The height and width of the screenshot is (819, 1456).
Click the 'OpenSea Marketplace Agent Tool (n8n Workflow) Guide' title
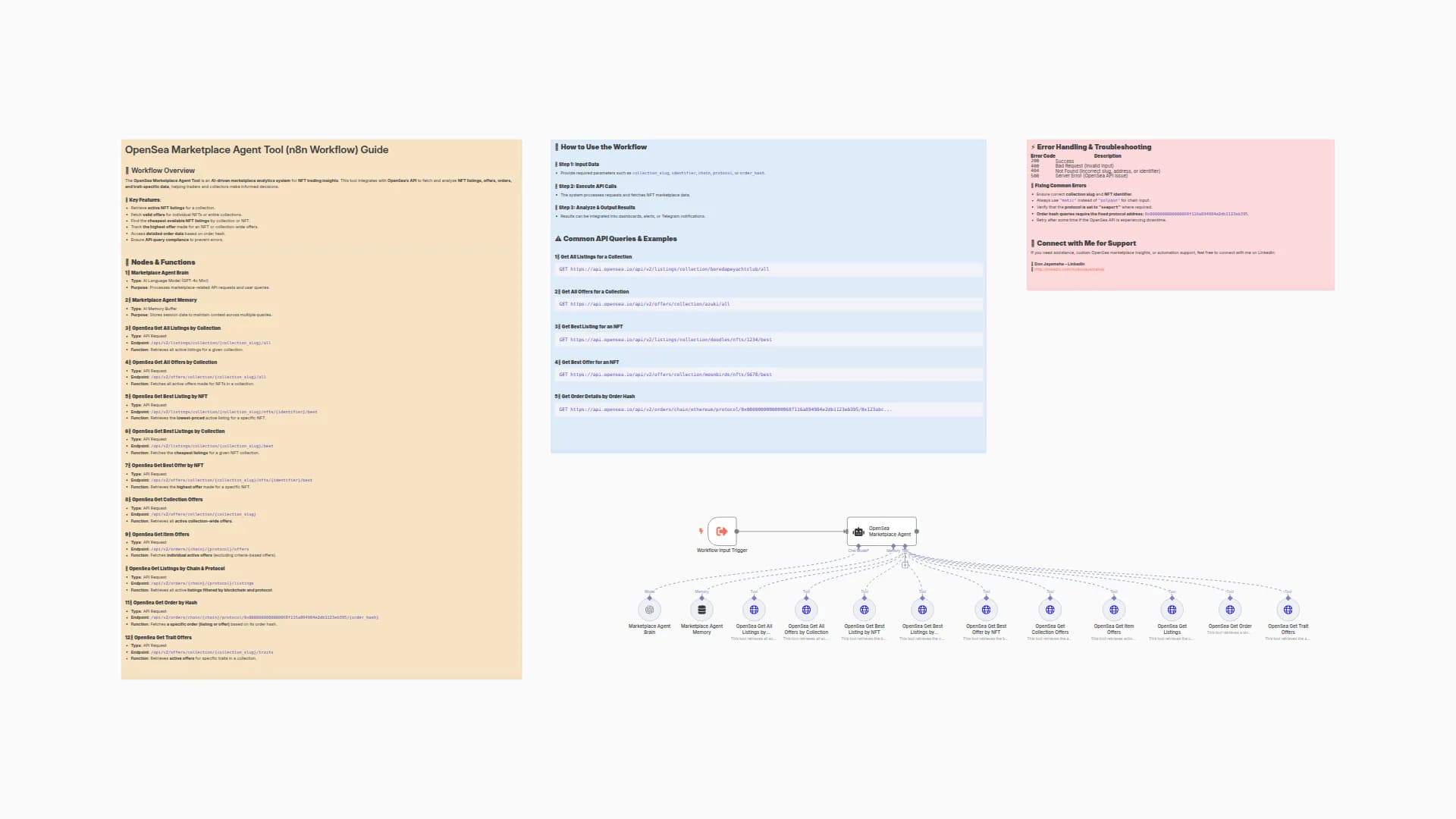(256, 150)
